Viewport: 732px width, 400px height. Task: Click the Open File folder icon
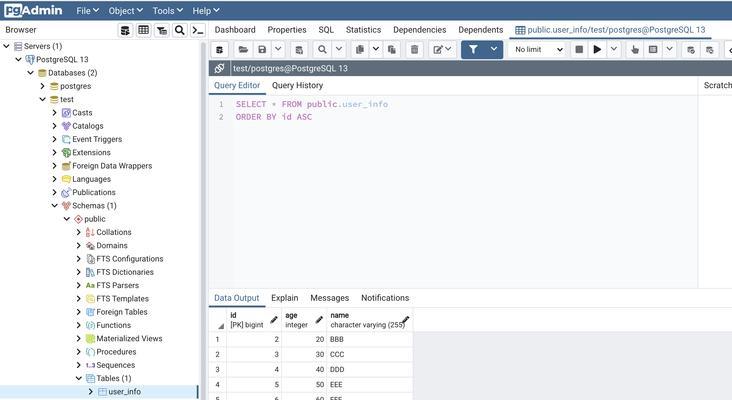(243, 49)
